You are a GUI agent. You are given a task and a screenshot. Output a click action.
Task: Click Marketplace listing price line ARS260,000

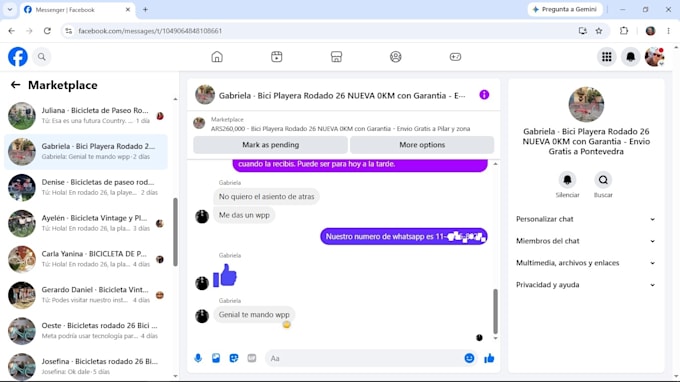point(340,129)
